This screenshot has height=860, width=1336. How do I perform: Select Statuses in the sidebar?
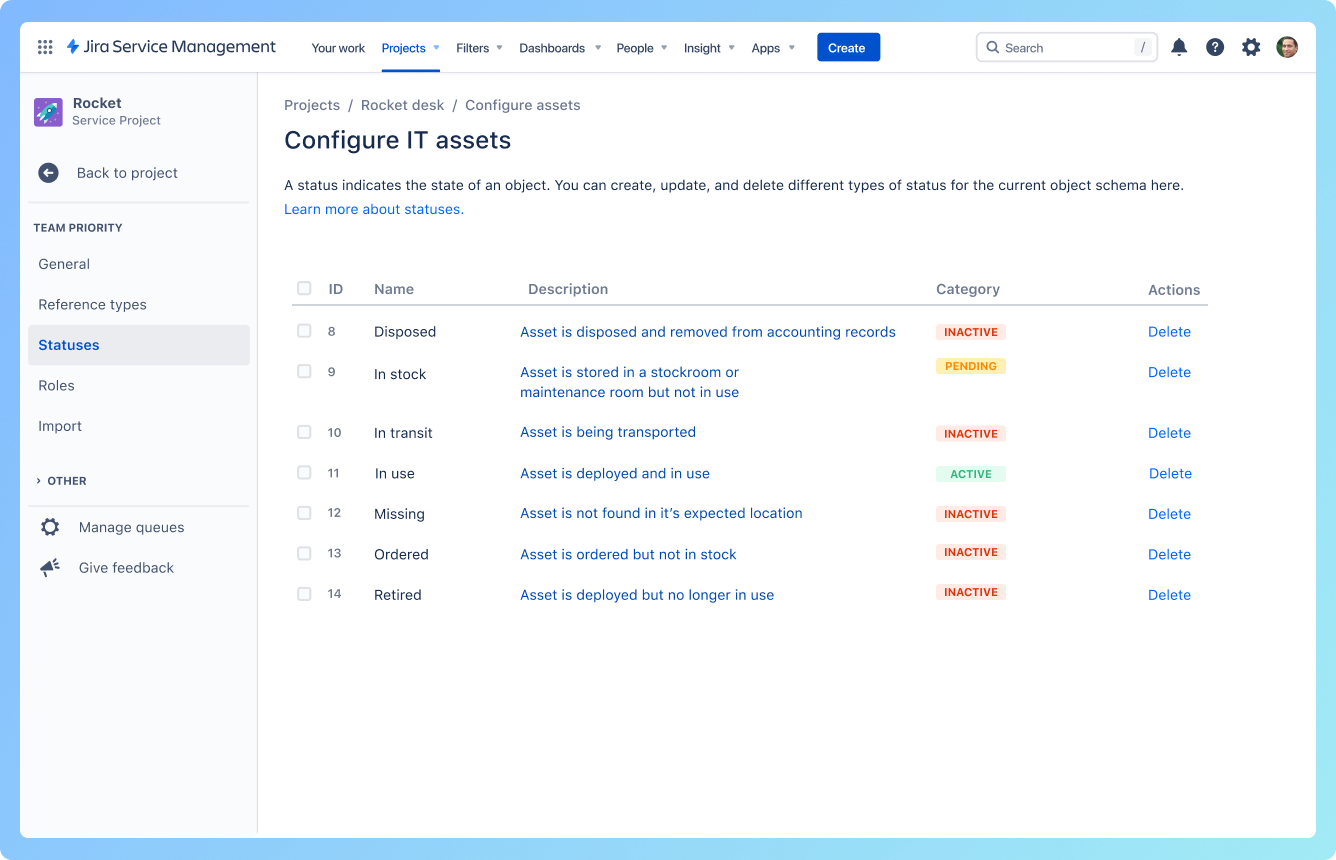68,345
